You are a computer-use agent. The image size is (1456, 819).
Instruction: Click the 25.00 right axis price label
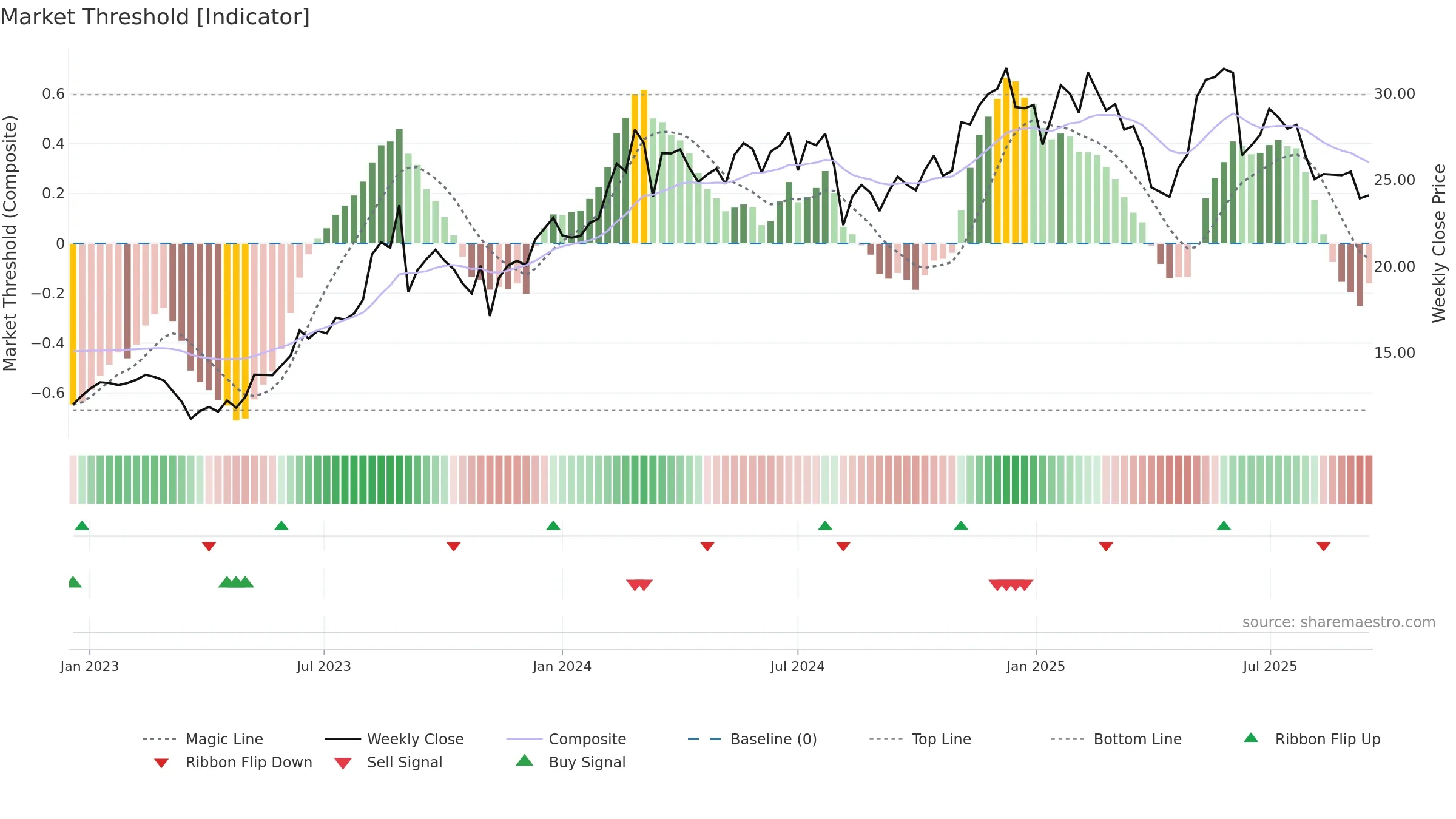coord(1395,180)
